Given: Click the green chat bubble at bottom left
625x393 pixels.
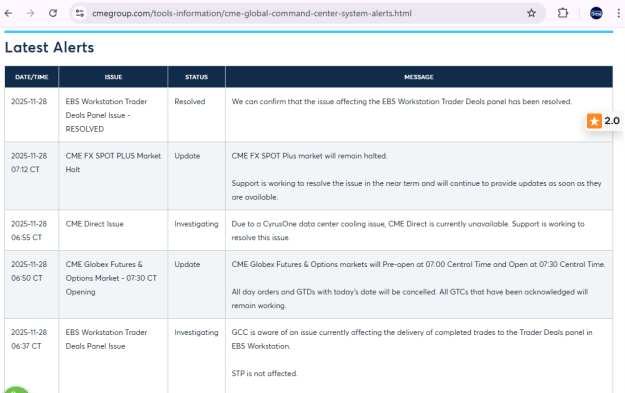Looking at the screenshot, I should tap(16, 390).
